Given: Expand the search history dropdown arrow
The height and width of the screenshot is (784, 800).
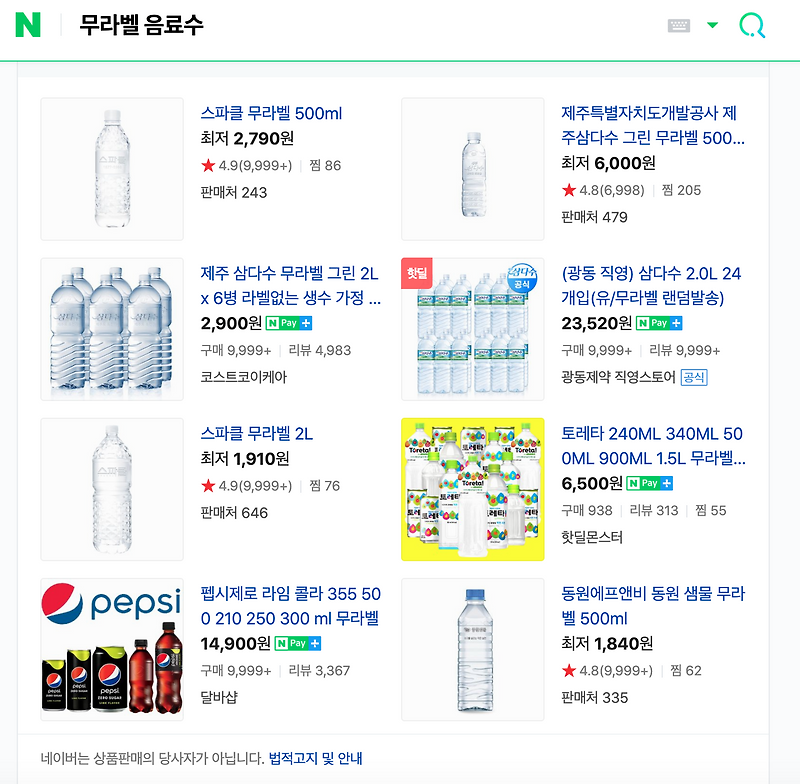Looking at the screenshot, I should pos(712,25).
